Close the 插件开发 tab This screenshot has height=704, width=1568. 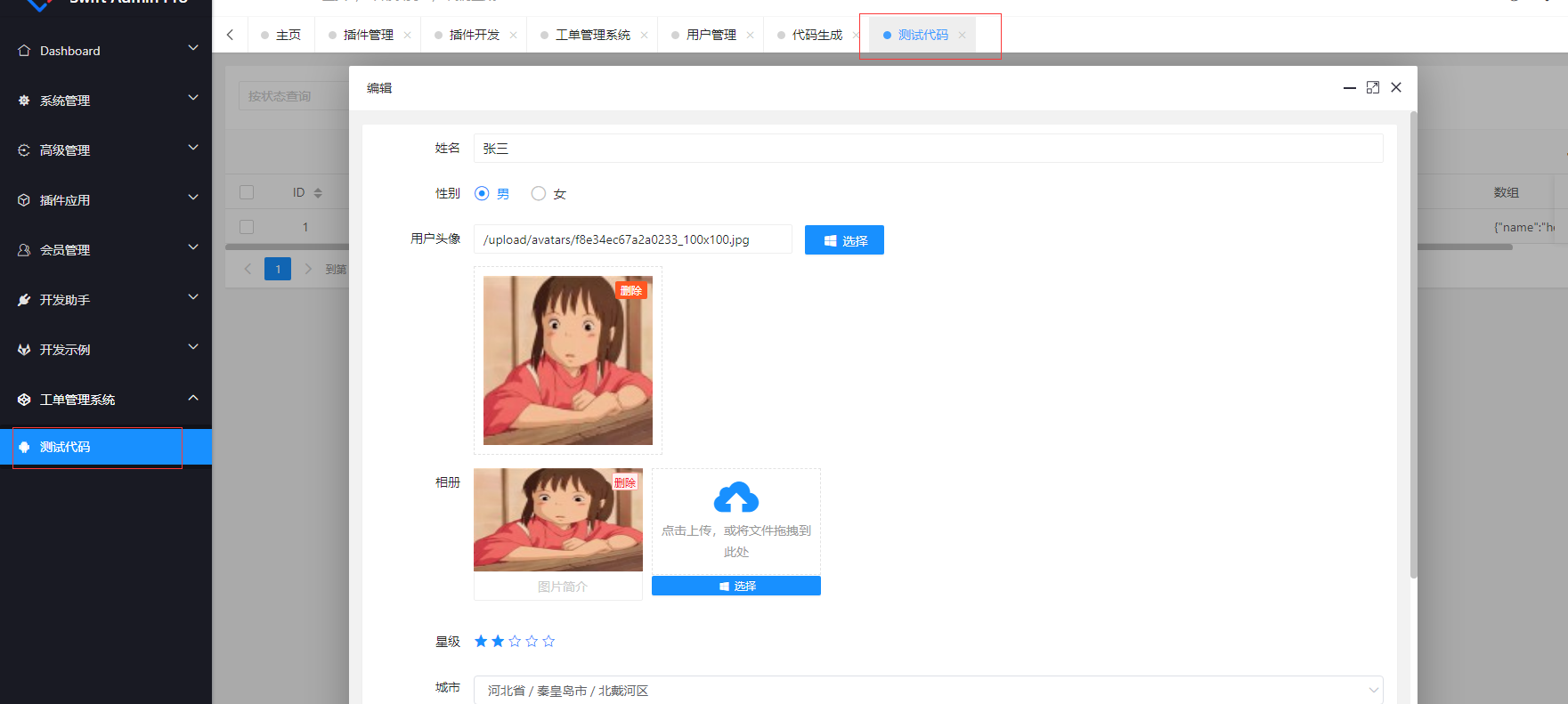(x=514, y=36)
